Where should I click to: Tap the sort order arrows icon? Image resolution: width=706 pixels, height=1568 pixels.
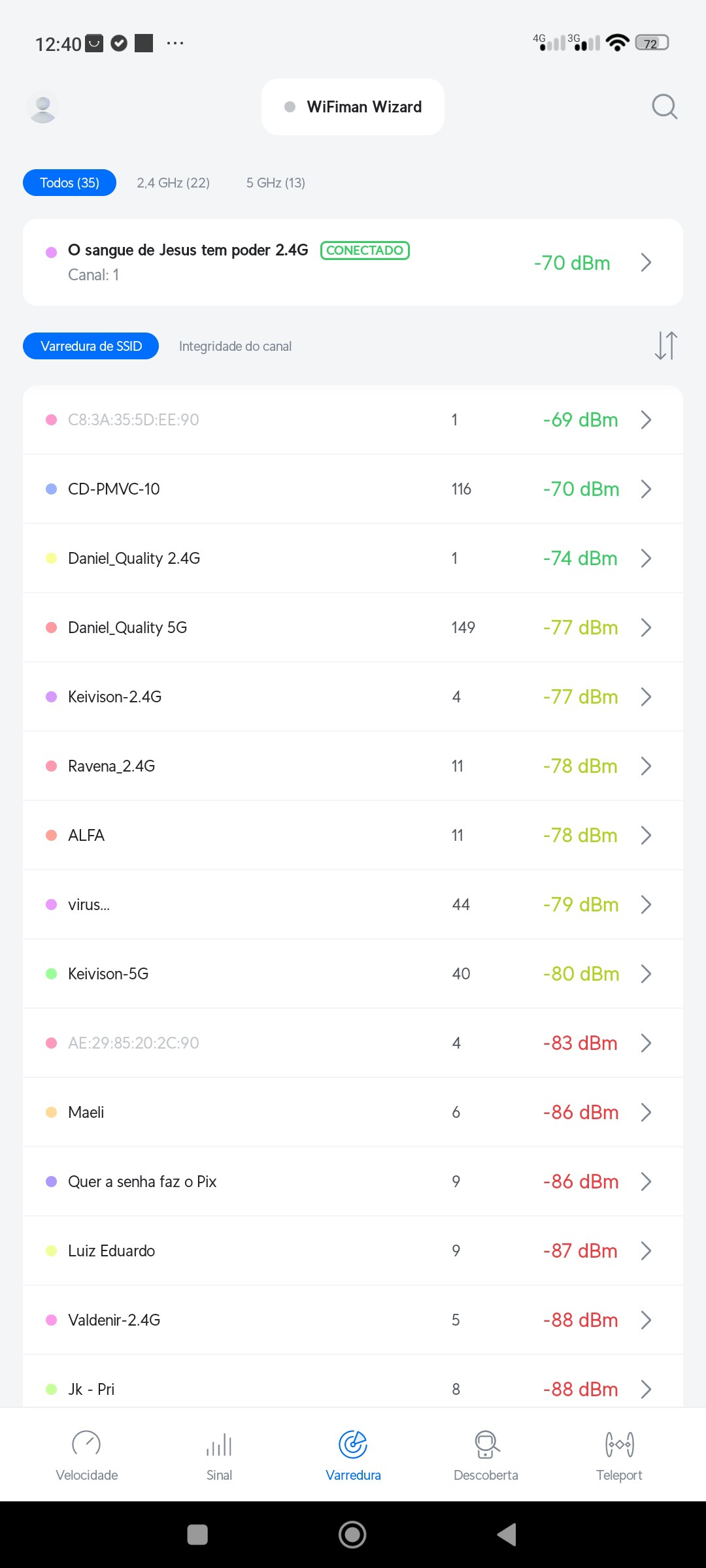[x=665, y=346]
